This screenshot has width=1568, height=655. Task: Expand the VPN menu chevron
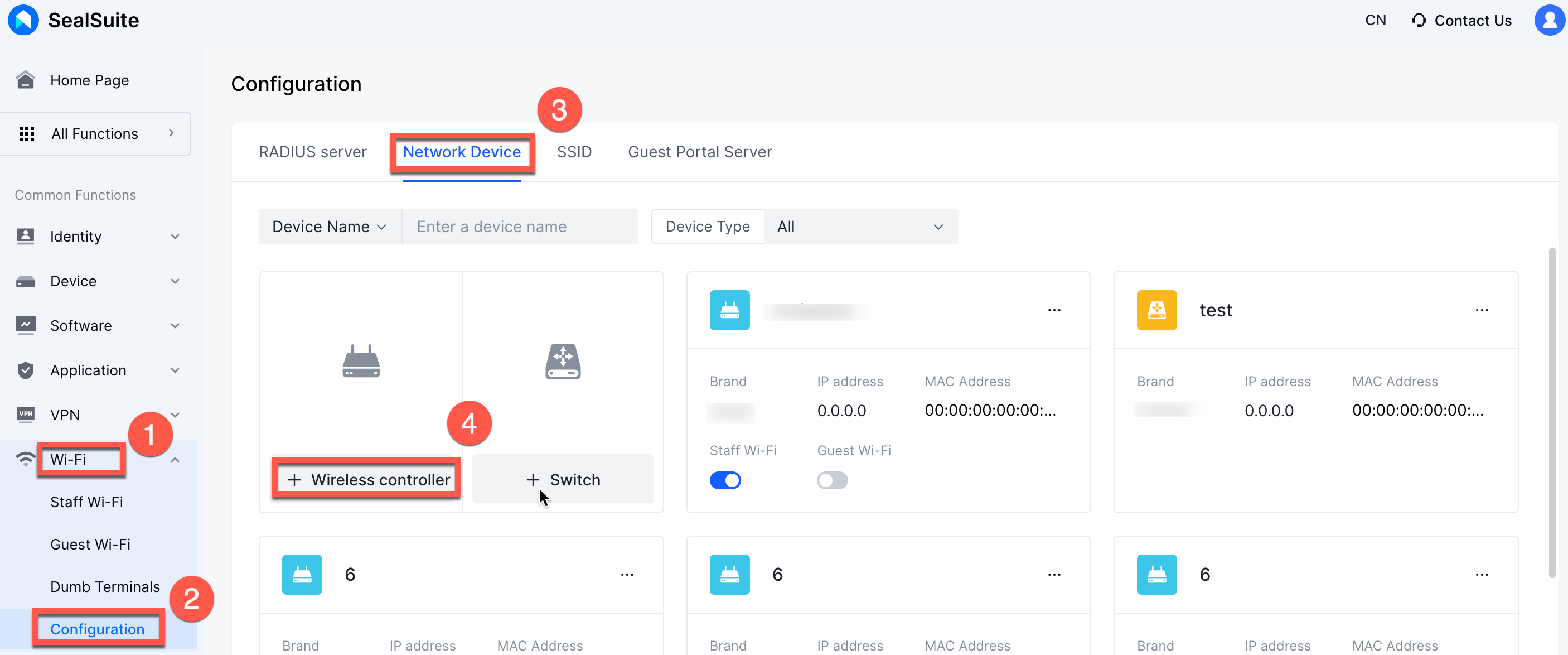(175, 415)
